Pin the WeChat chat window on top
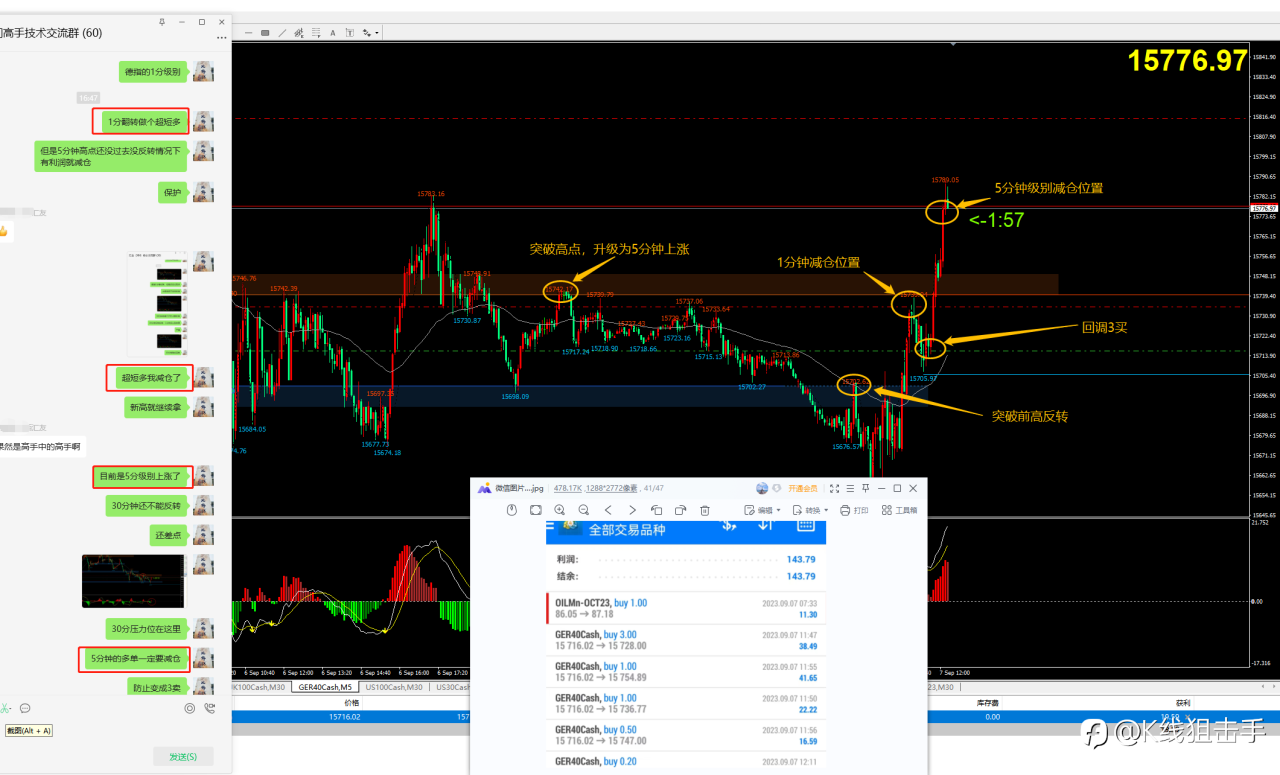This screenshot has width=1280, height=775. coord(163,22)
